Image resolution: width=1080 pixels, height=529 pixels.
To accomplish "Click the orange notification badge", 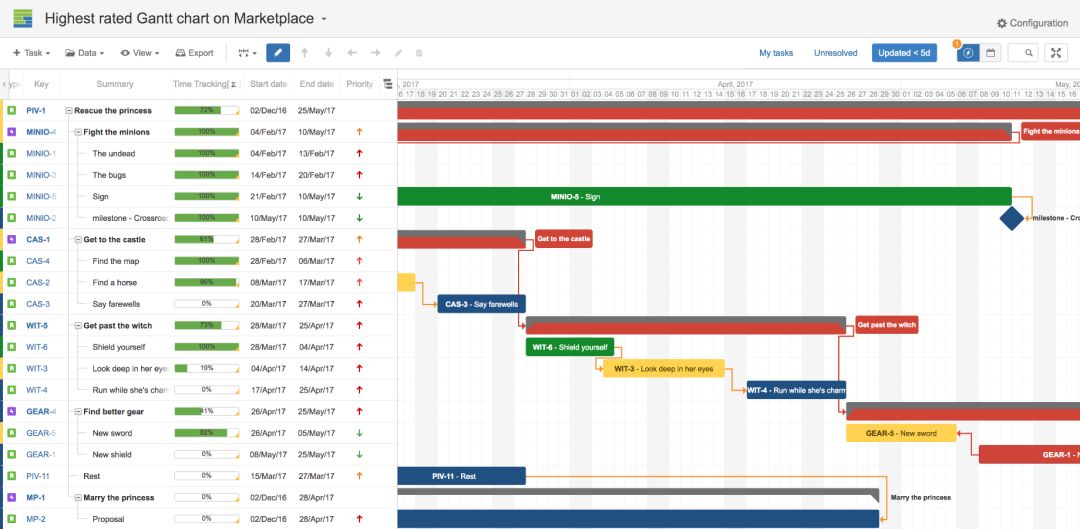I will coord(957,44).
